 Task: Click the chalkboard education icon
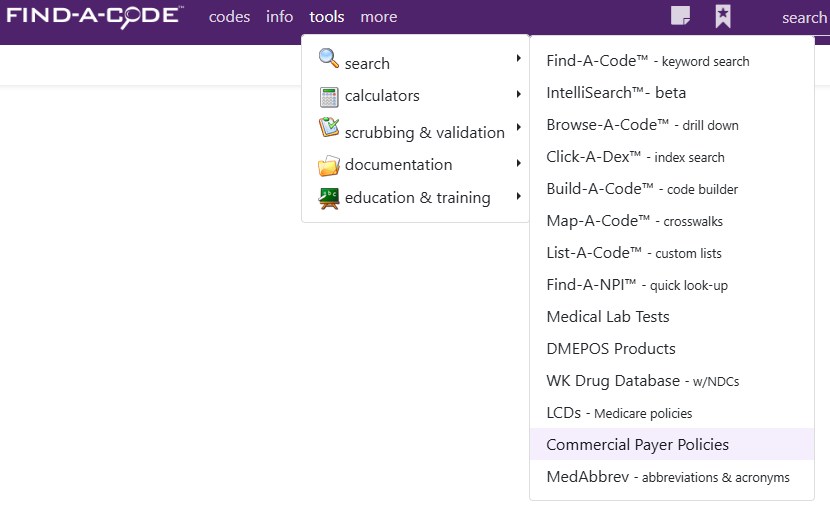pyautogui.click(x=329, y=198)
